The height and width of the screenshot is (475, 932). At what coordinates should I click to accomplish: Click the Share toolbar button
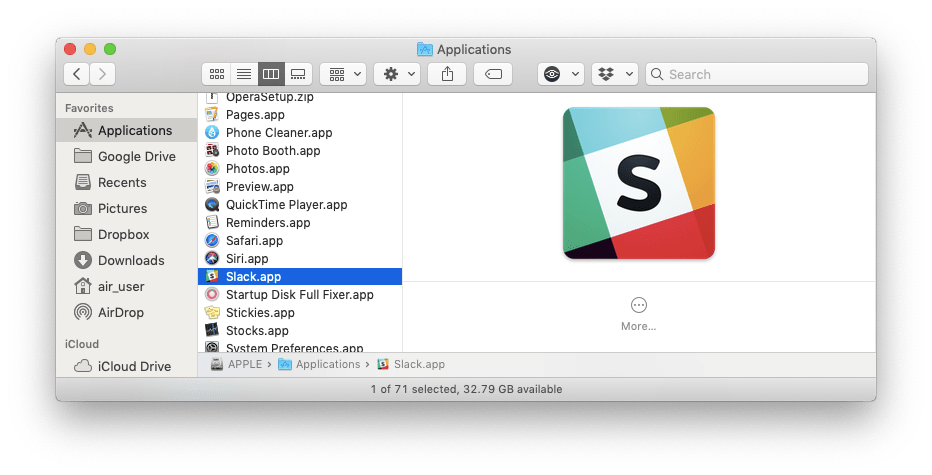[447, 74]
